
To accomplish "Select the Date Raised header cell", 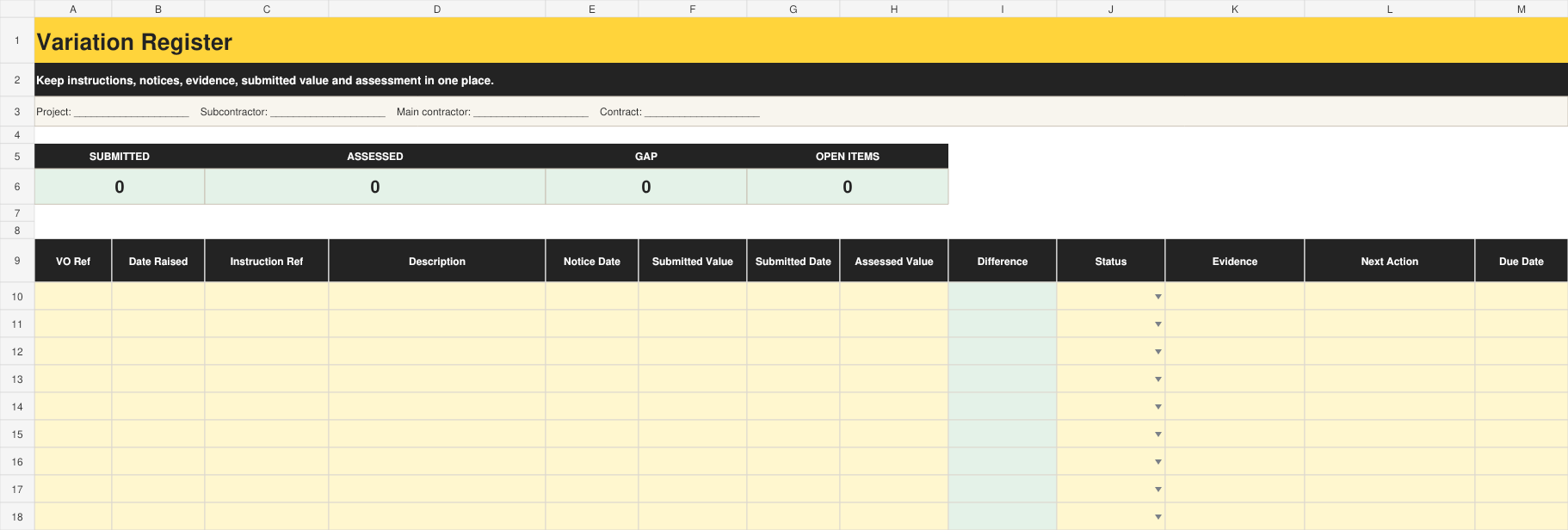I will 158,261.
